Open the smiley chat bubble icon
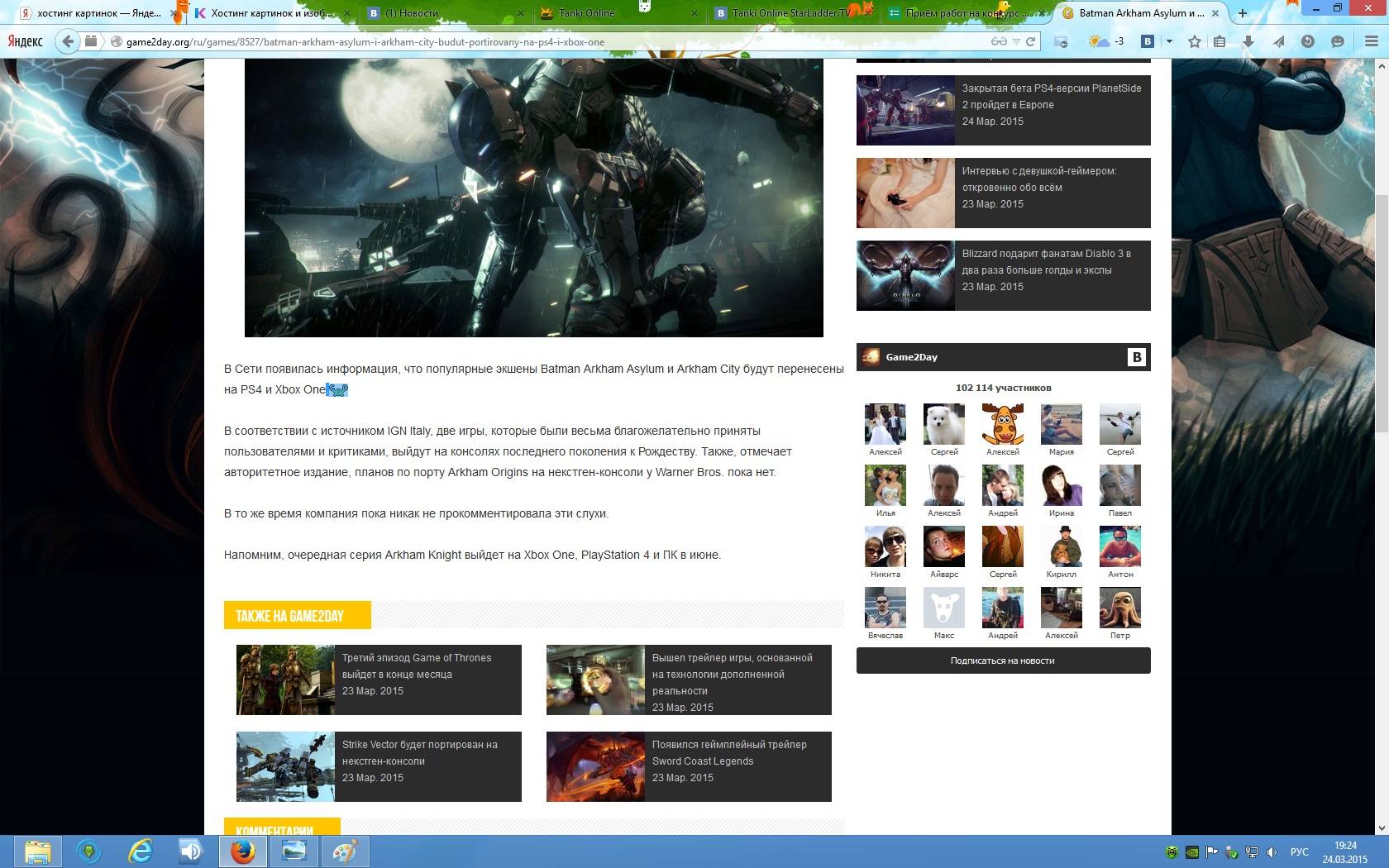1389x868 pixels. coord(1338,41)
